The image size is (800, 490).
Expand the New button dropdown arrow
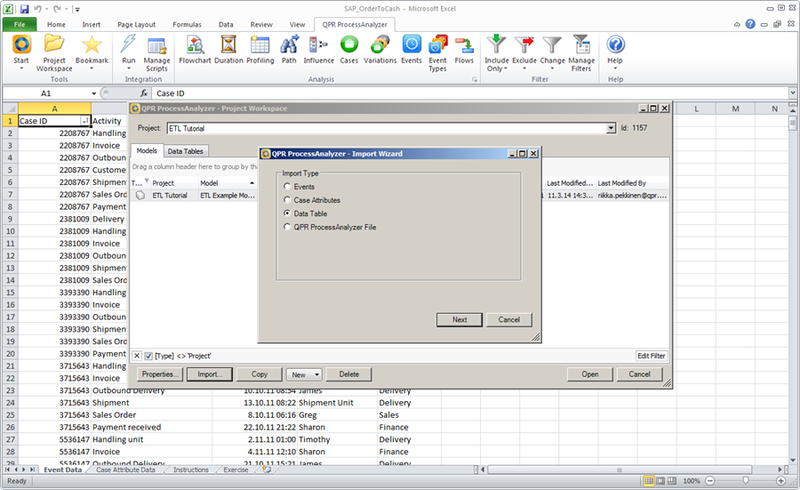(317, 375)
